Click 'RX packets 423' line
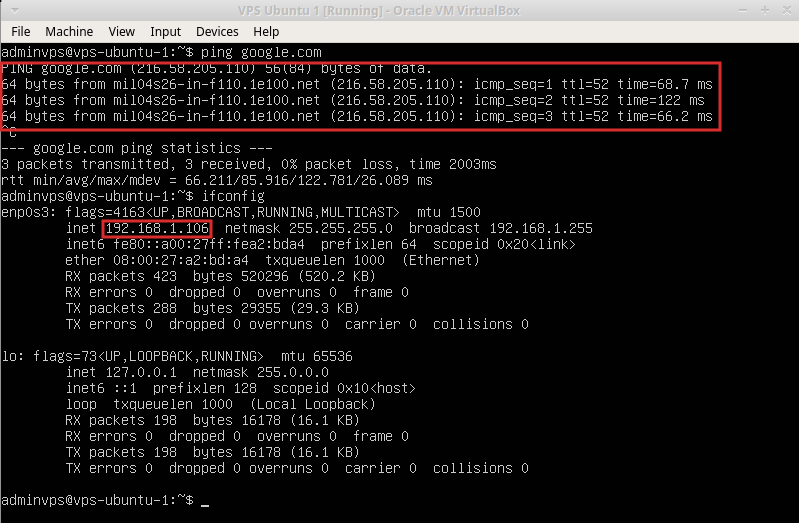Image resolution: width=799 pixels, height=523 pixels. (x=220, y=276)
